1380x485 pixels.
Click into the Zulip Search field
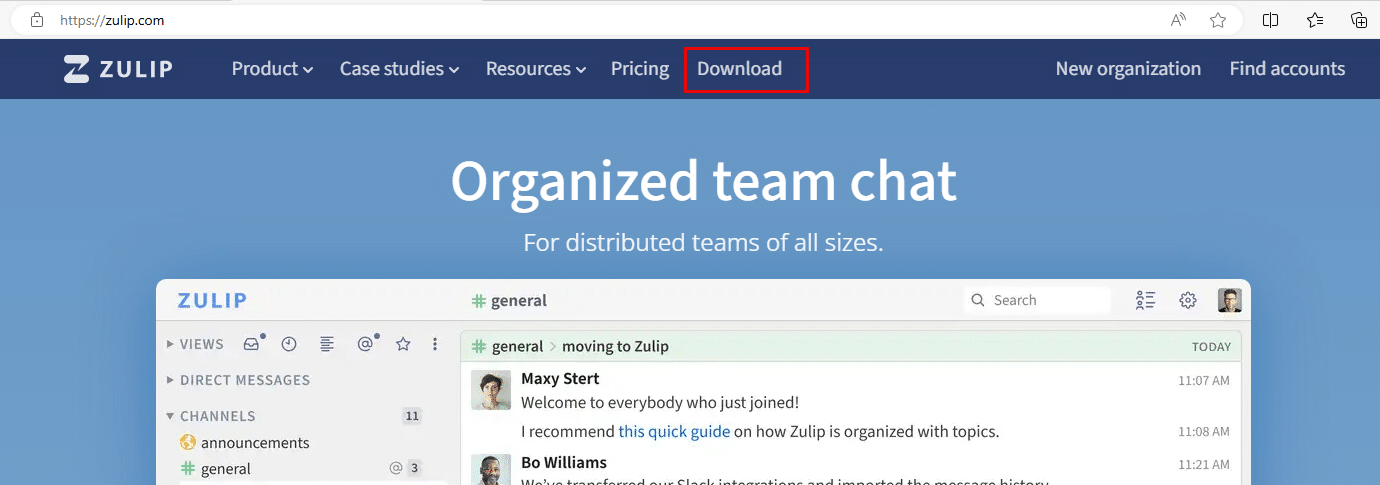coord(1045,300)
